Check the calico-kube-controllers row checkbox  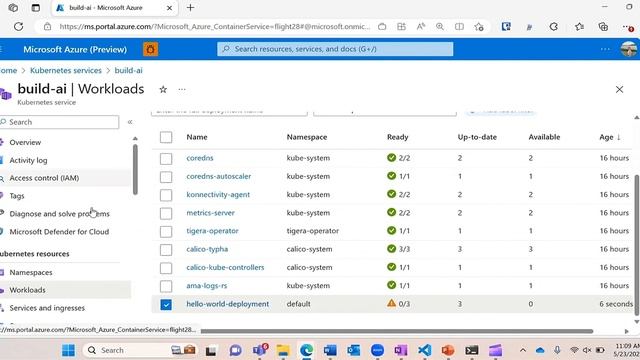click(166, 268)
